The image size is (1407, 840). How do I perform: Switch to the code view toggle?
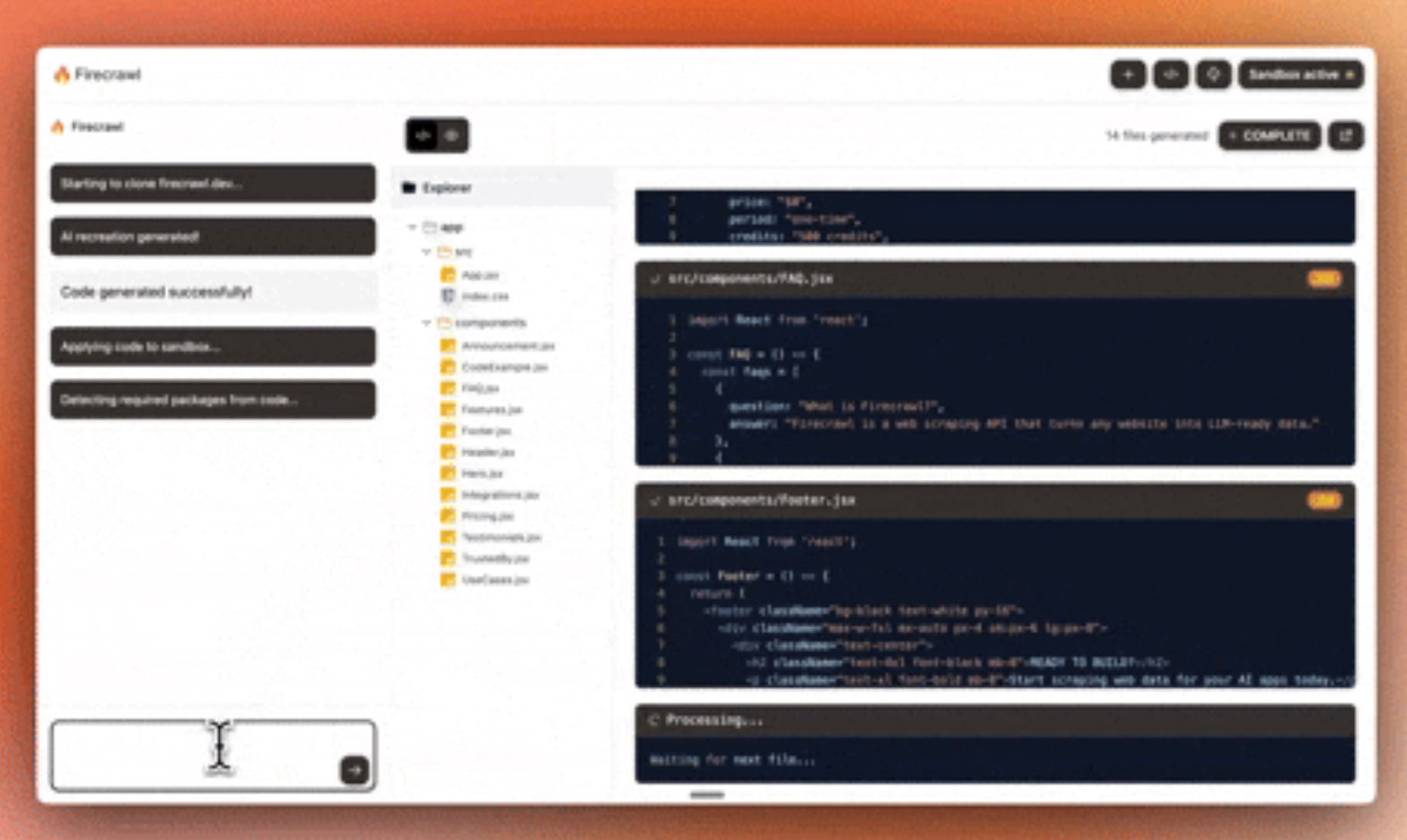click(423, 136)
